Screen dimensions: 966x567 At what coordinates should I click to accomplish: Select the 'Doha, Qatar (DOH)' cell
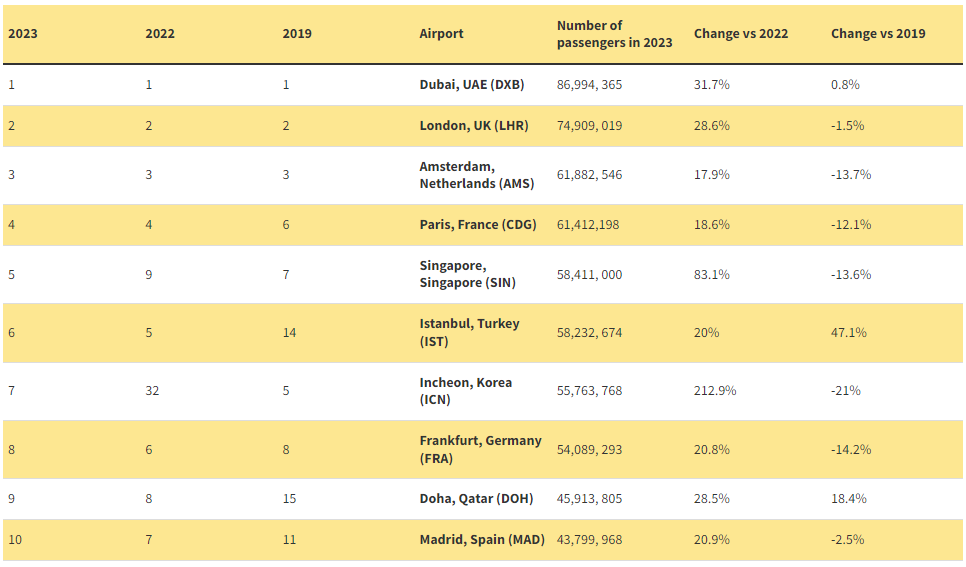coord(476,499)
